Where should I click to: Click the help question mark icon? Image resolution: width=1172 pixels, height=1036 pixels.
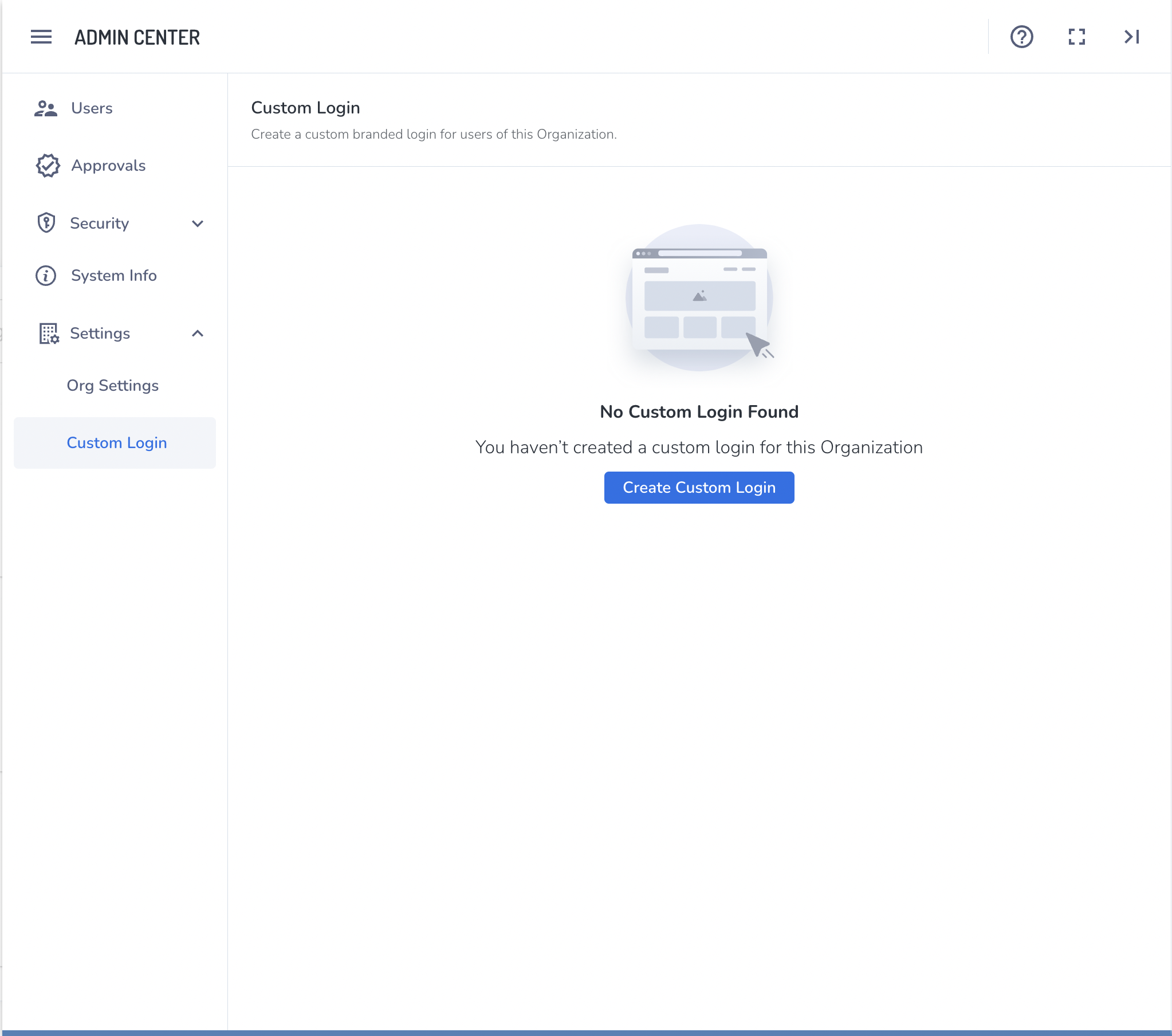[x=1021, y=37]
